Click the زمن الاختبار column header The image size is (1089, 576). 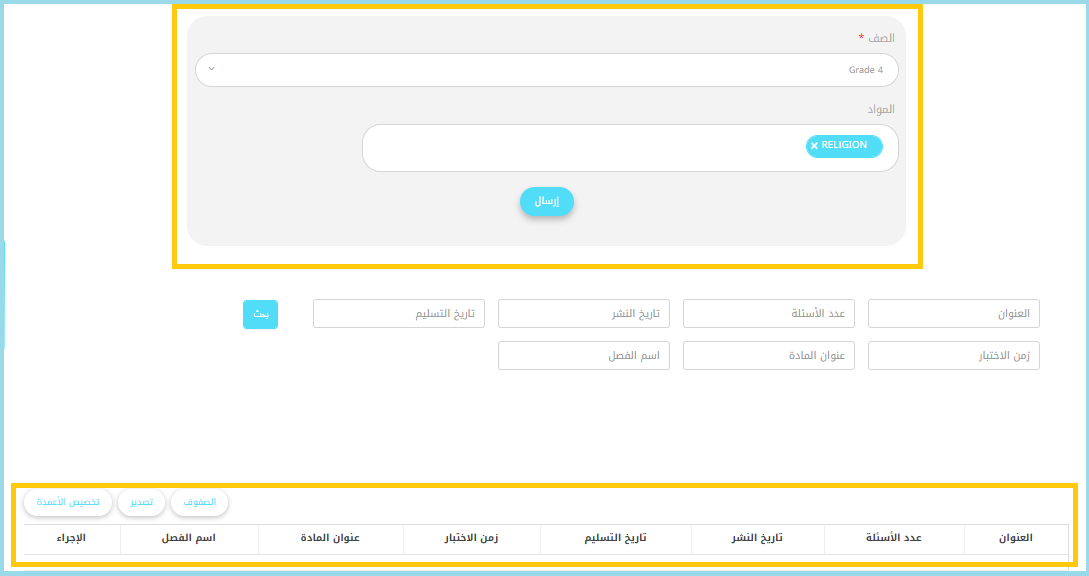(x=471, y=538)
